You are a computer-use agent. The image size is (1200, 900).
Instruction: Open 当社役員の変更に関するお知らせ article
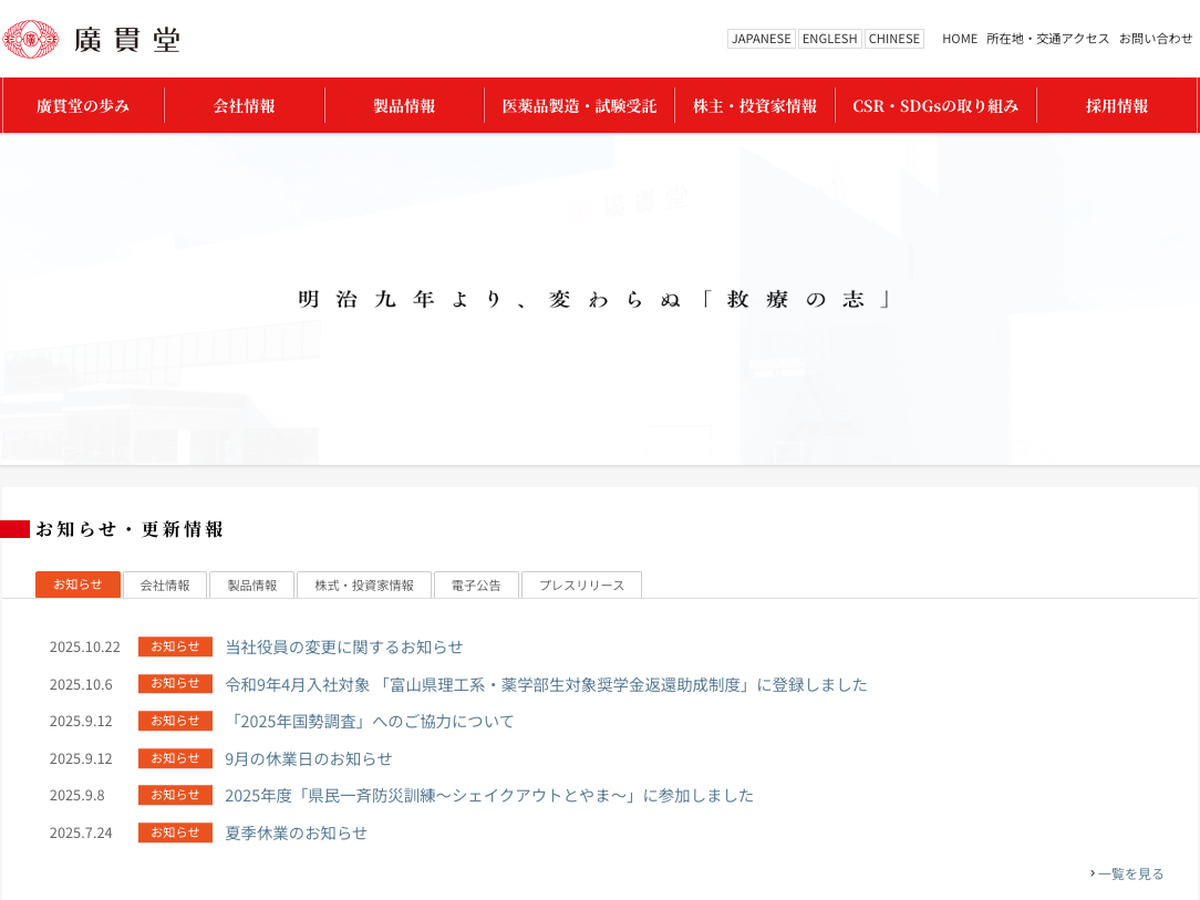point(344,647)
